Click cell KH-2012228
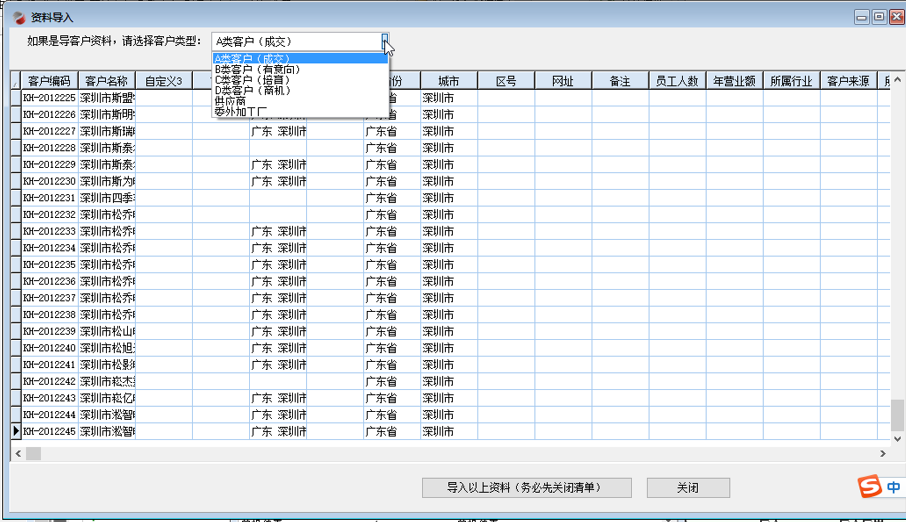Viewport: 906px width, 522px height. coord(50,148)
